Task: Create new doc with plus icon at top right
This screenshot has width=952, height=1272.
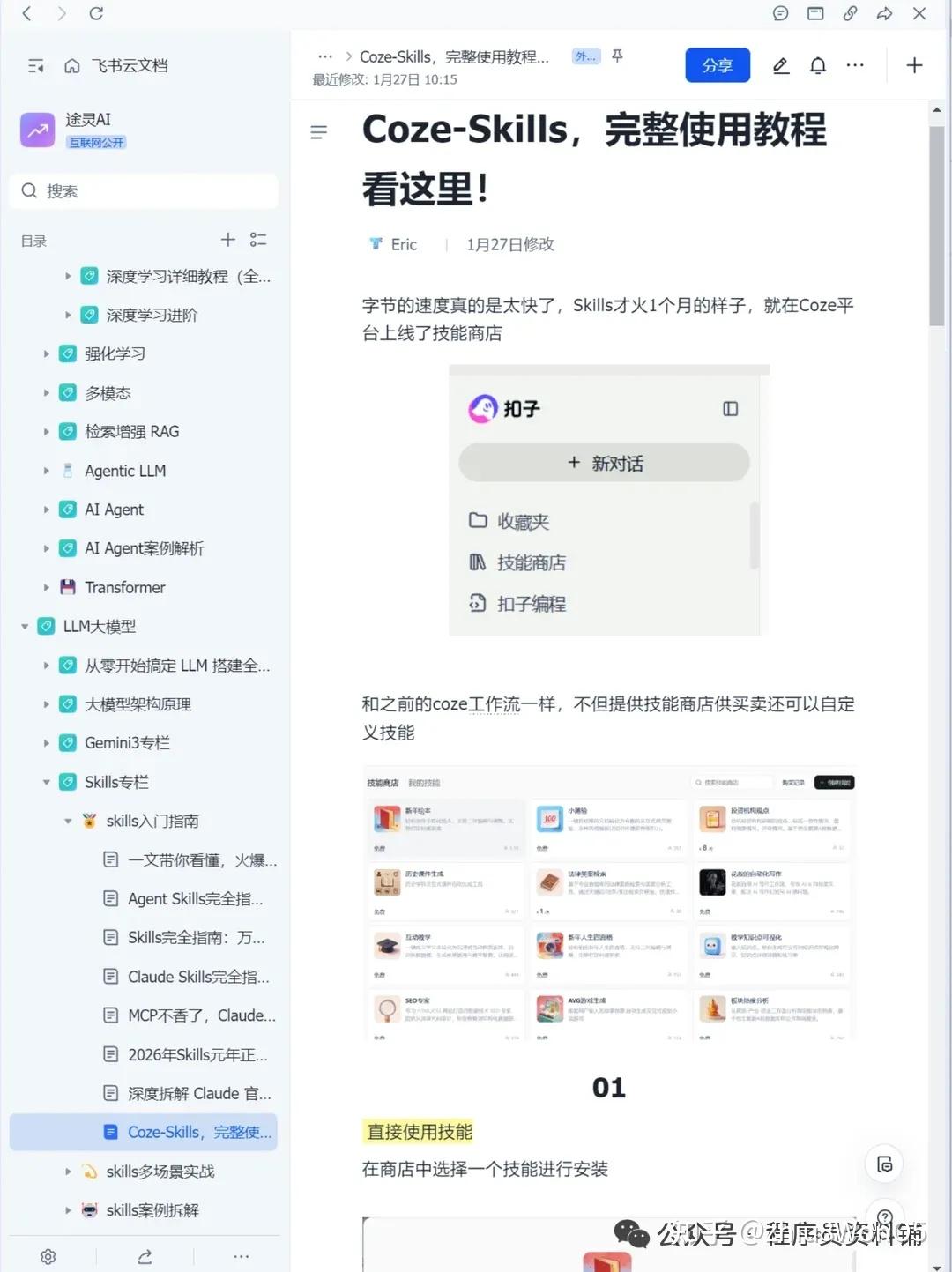Action: tap(914, 65)
